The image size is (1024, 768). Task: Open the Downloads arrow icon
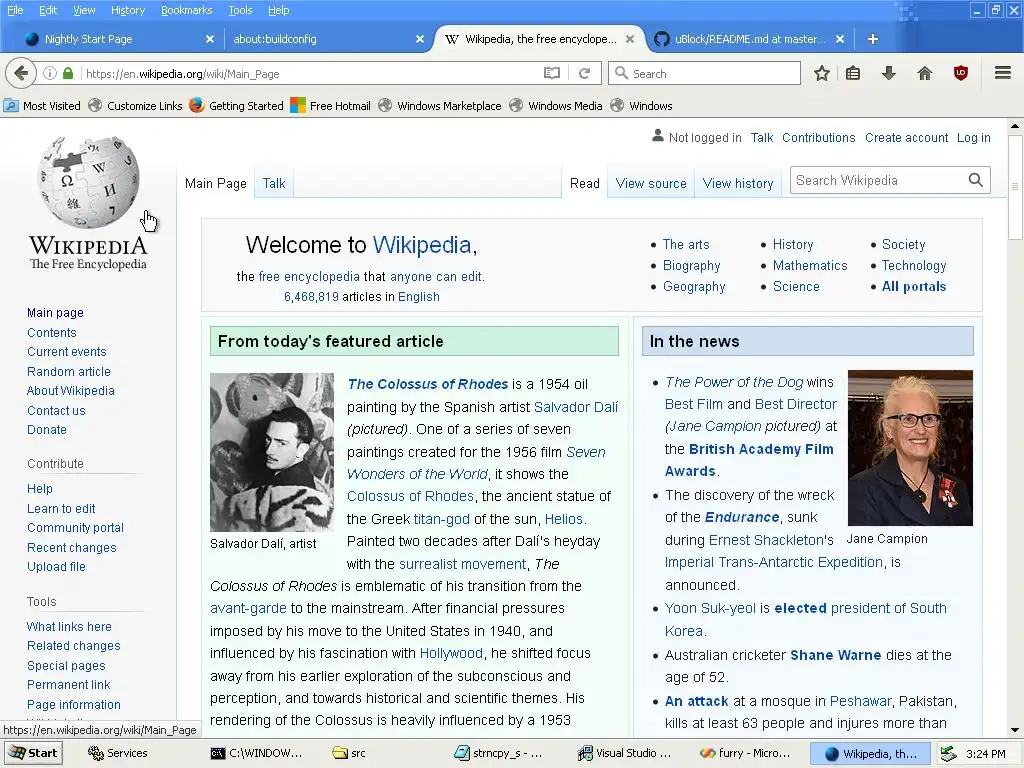(889, 73)
